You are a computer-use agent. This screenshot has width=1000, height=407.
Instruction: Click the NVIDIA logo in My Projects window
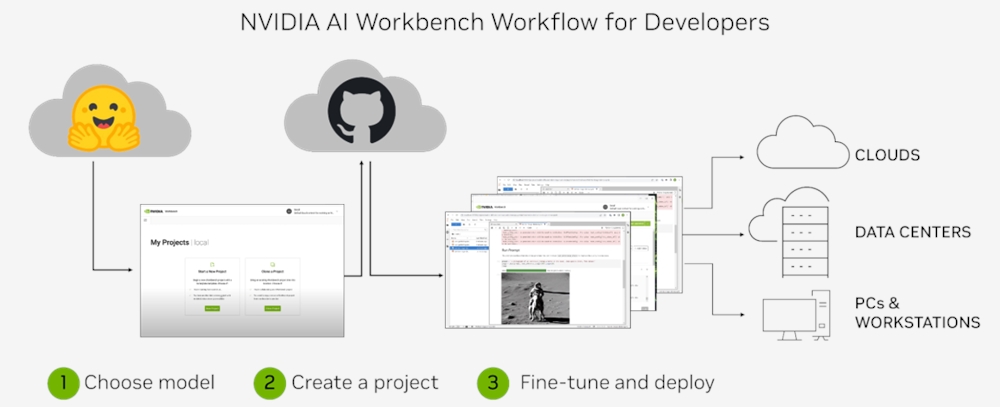(153, 211)
